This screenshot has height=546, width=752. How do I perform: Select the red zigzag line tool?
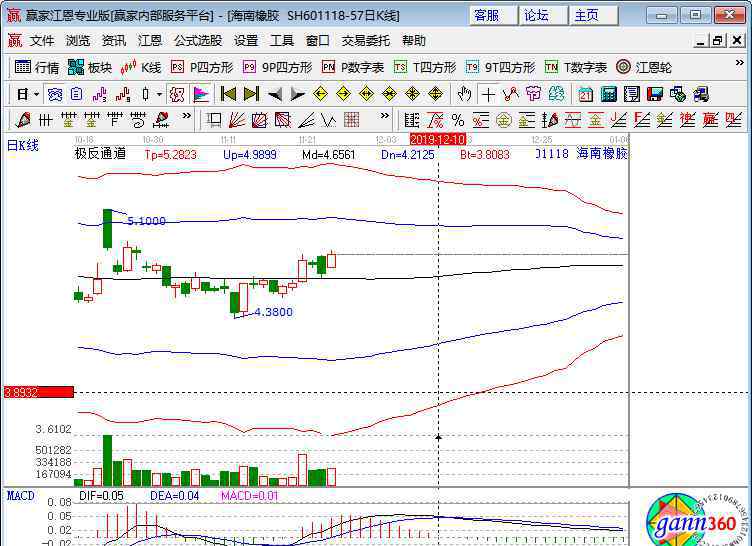(511, 94)
